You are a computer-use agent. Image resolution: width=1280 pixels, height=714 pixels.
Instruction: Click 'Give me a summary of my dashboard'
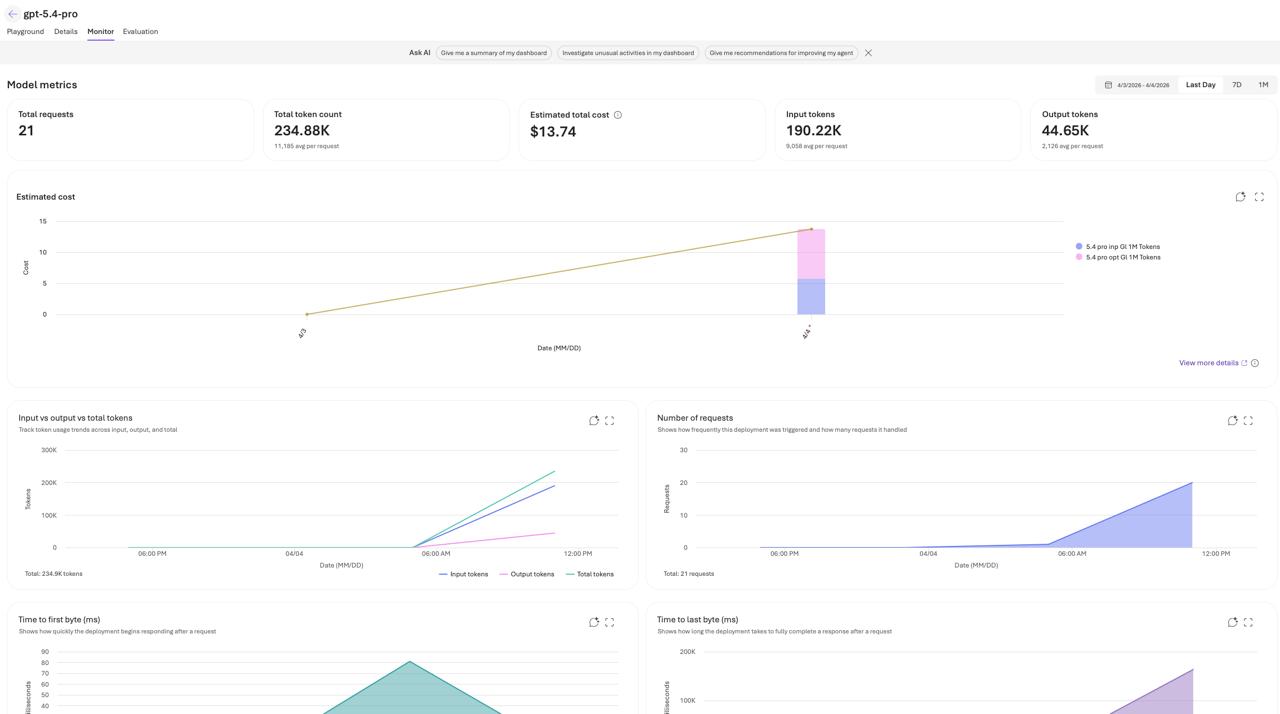click(x=493, y=53)
